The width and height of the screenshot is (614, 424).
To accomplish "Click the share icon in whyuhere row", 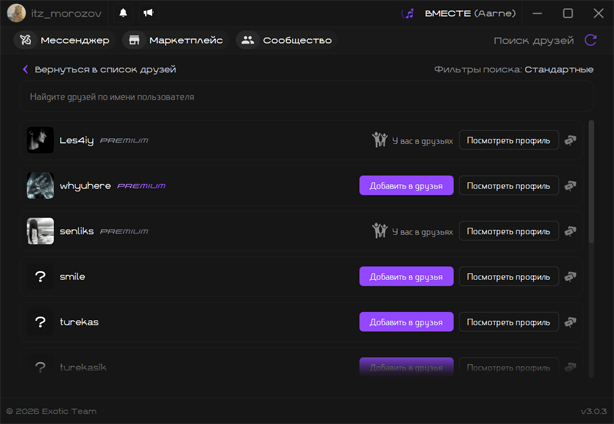I will (x=571, y=186).
